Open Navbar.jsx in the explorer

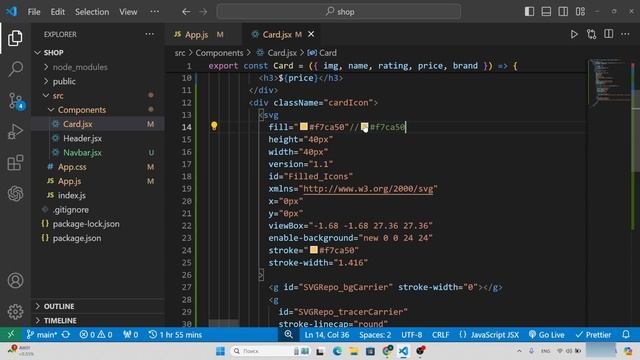[82, 153]
